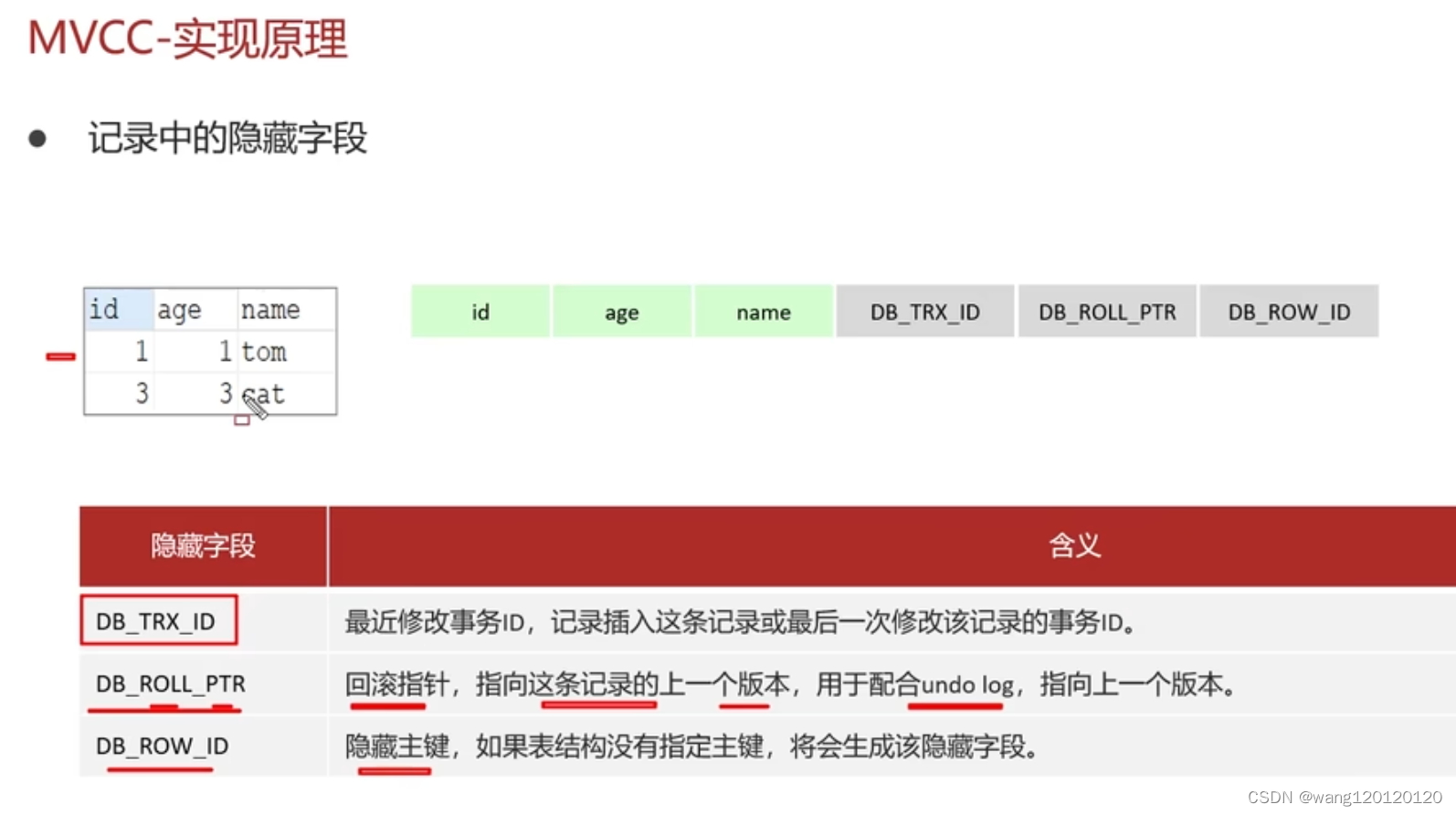
Task: Click the id column header in small table
Action: 119,309
